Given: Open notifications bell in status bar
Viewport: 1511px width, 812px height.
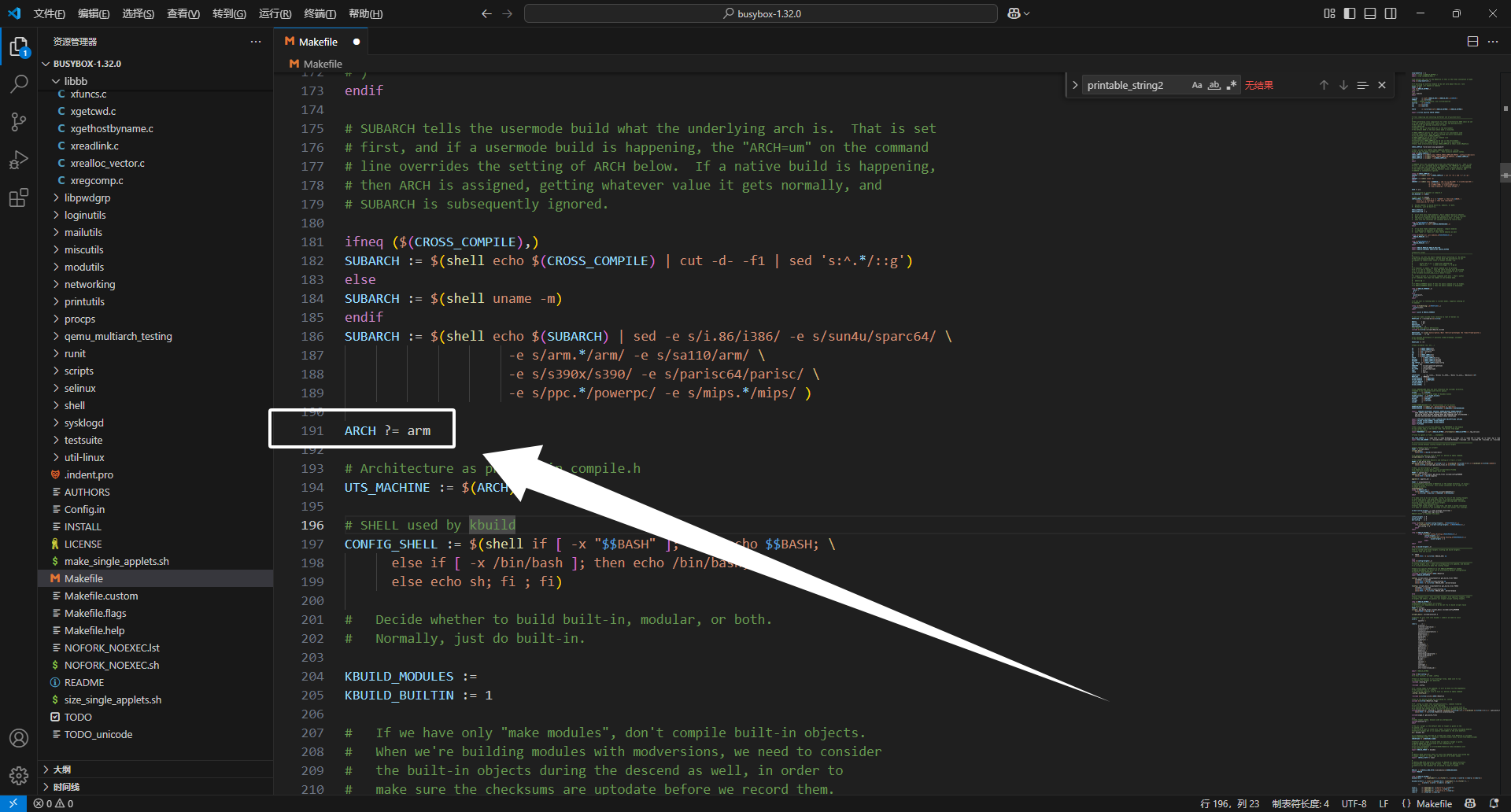Looking at the screenshot, I should (x=1494, y=803).
